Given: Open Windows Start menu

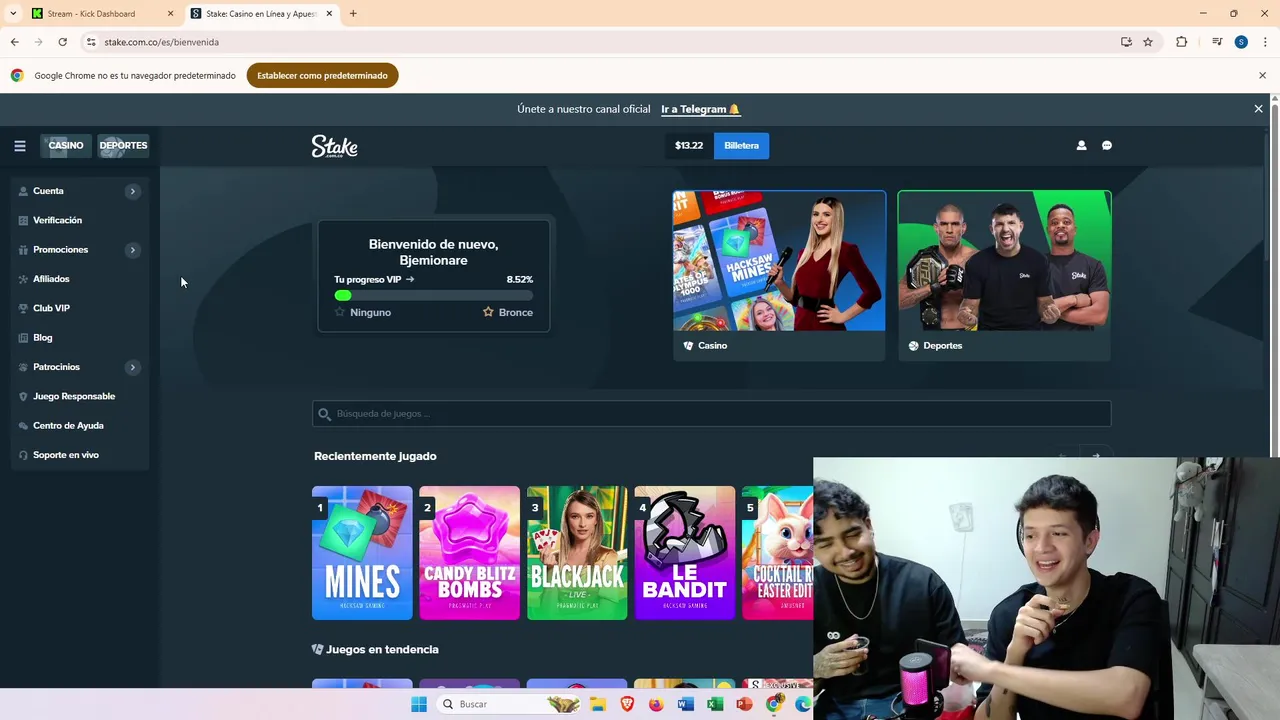Looking at the screenshot, I should (419, 704).
